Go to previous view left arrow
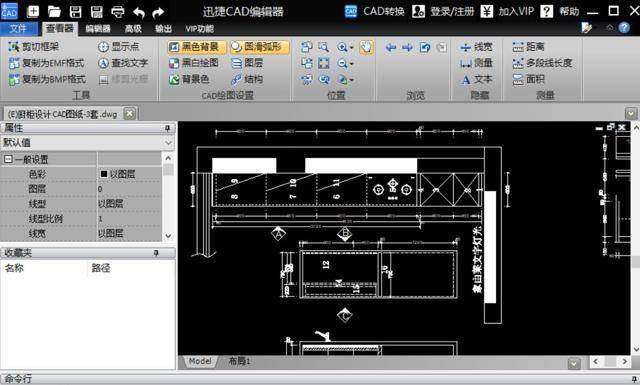640x385 pixels. click(391, 47)
